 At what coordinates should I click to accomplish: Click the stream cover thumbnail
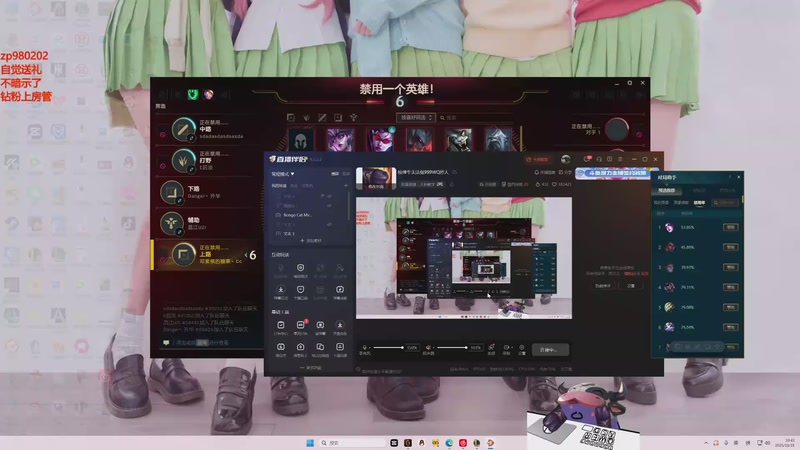(x=376, y=178)
